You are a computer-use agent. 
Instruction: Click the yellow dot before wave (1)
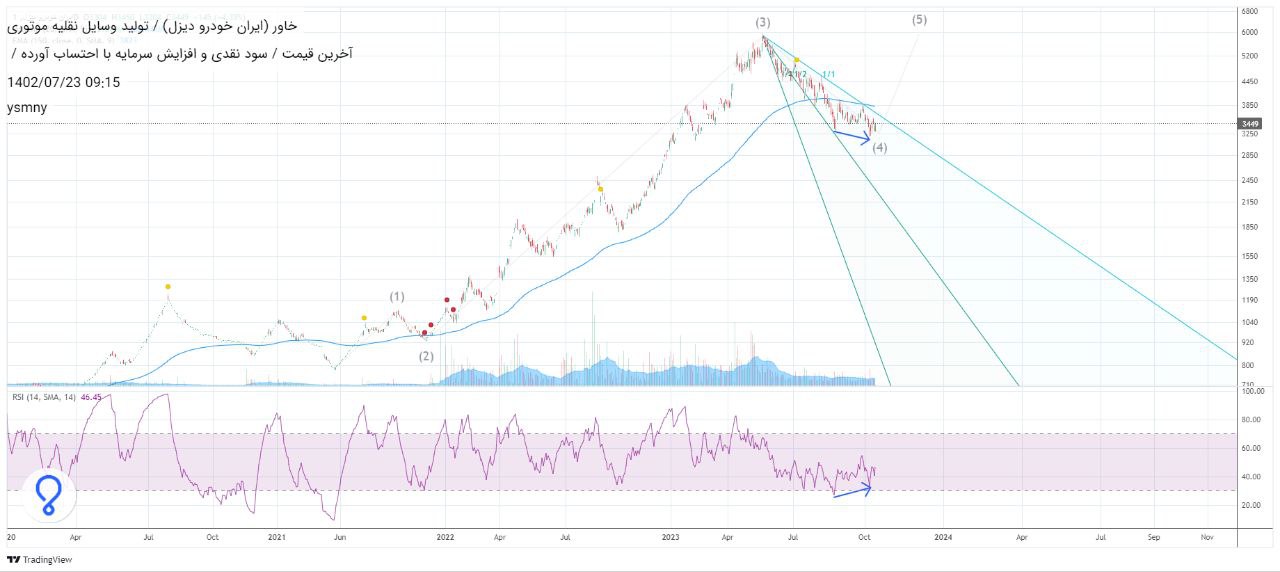pyautogui.click(x=363, y=318)
